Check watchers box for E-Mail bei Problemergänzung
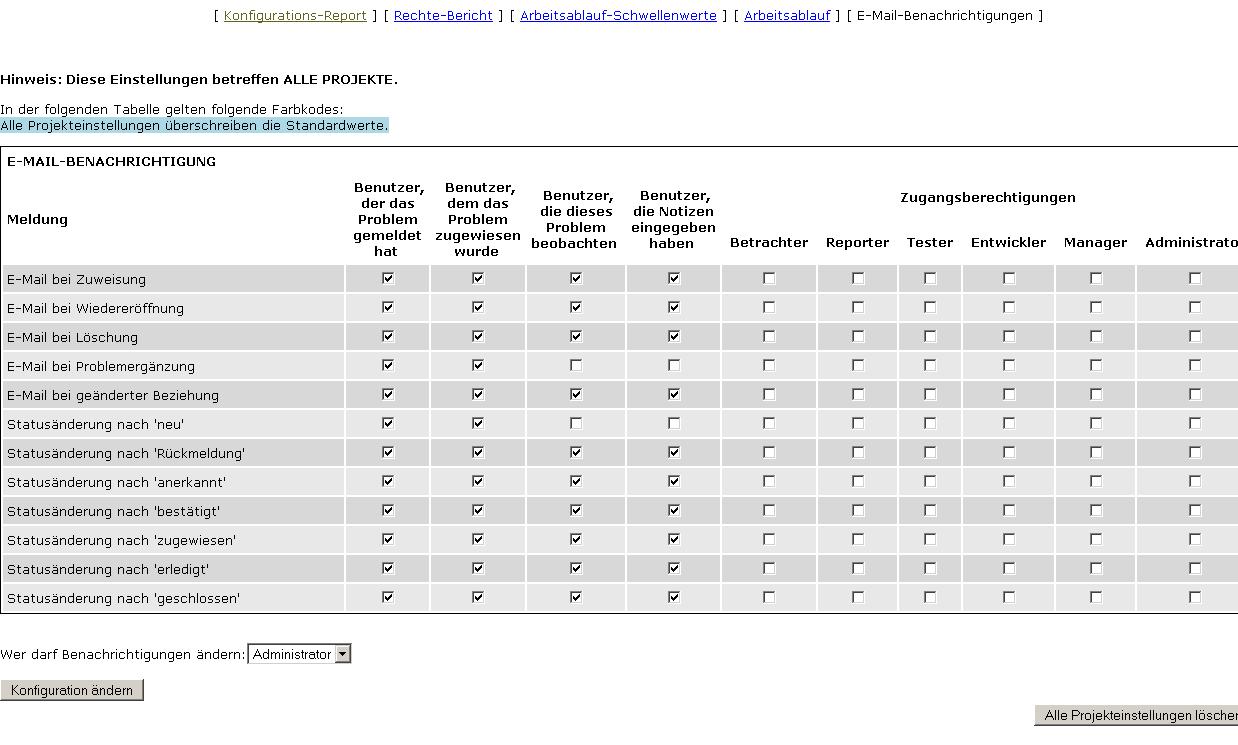Screen dimensions: 1238x745 576,366
